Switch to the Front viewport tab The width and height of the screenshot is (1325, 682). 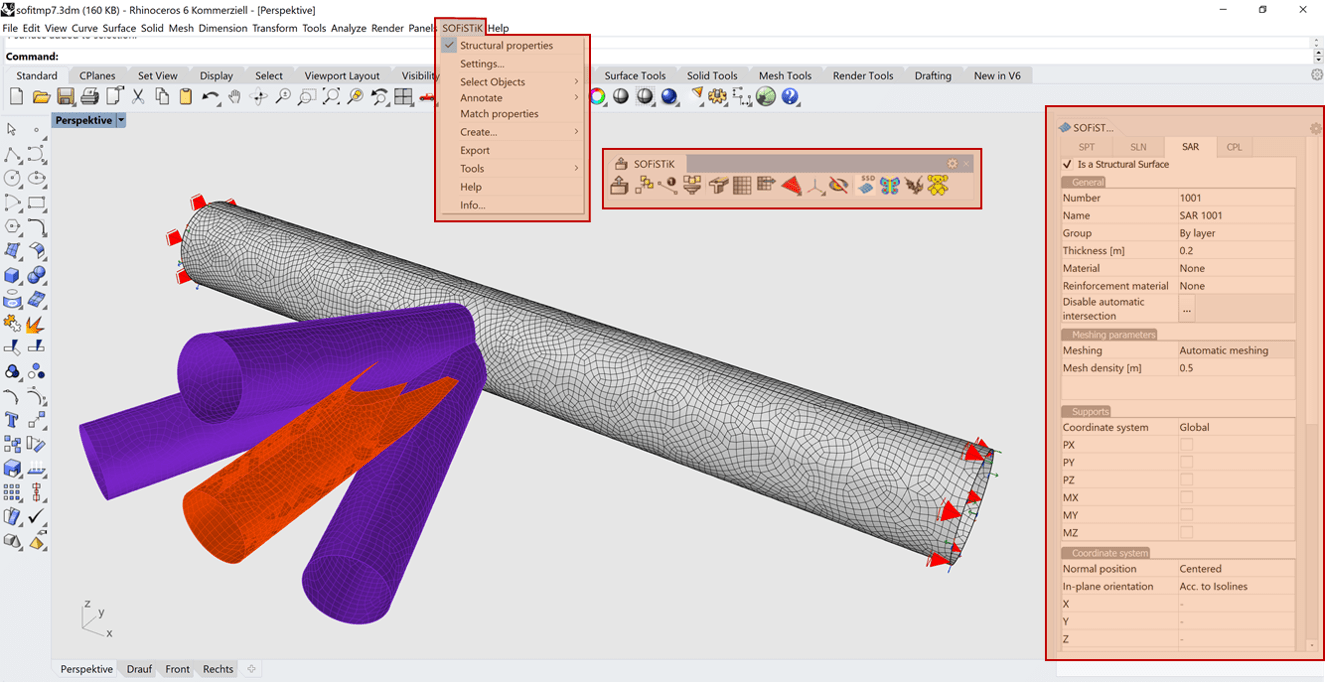(177, 669)
